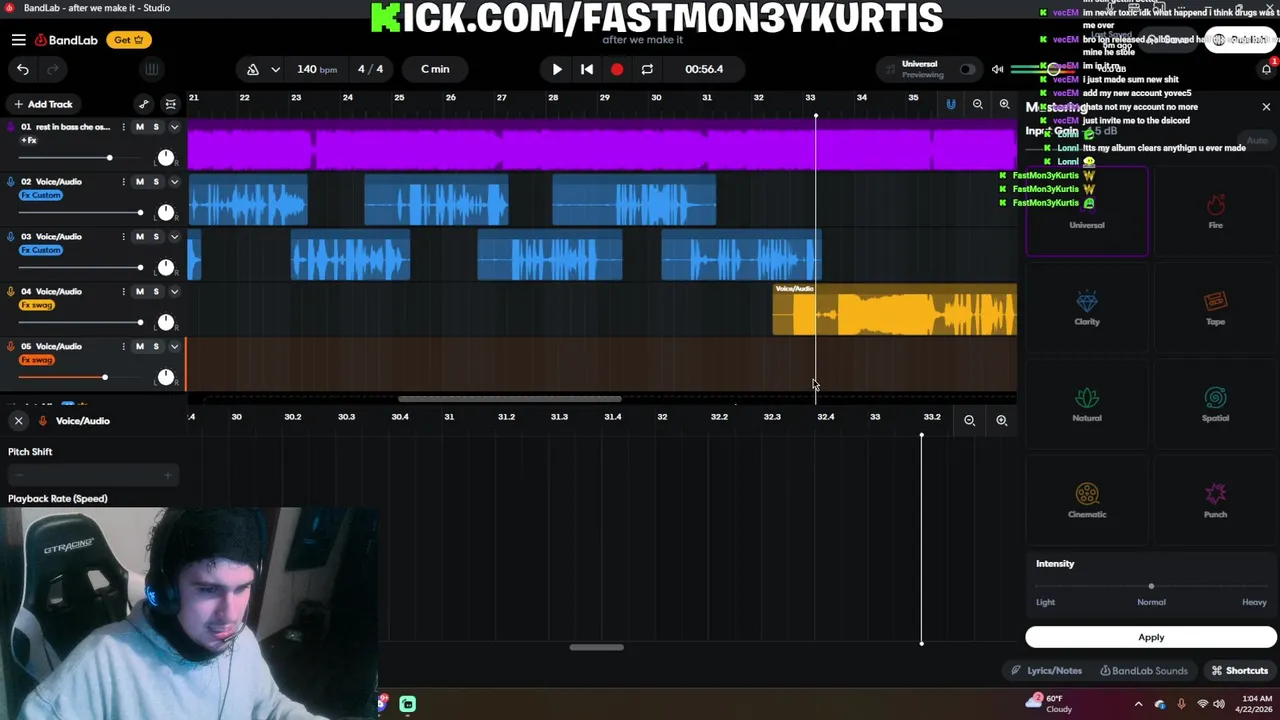This screenshot has width=1280, height=720.
Task: Select the Punch mastering preset
Action: click(1215, 500)
